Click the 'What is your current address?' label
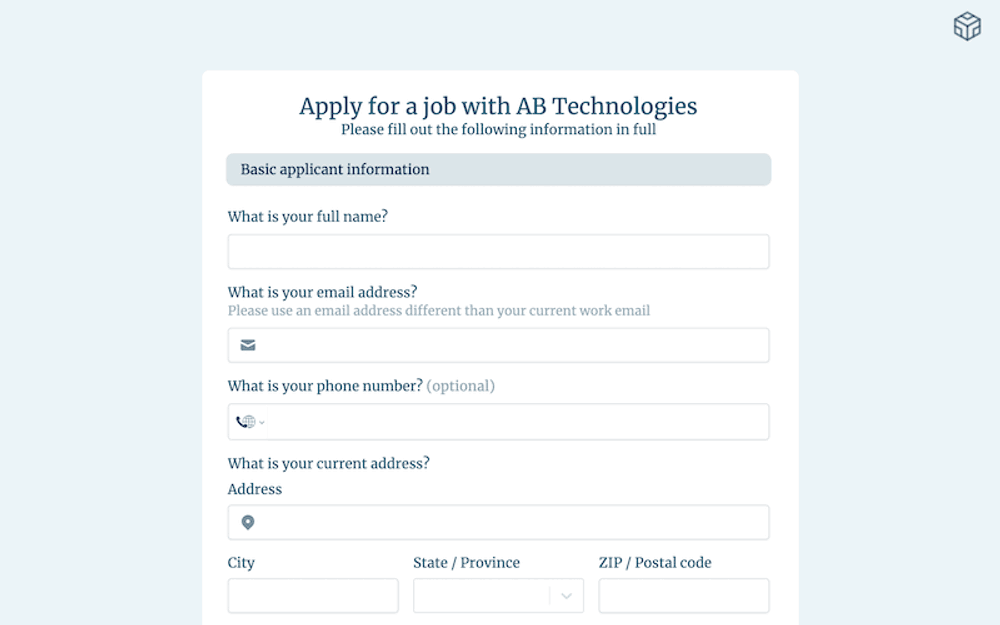1000x625 pixels. tap(329, 463)
